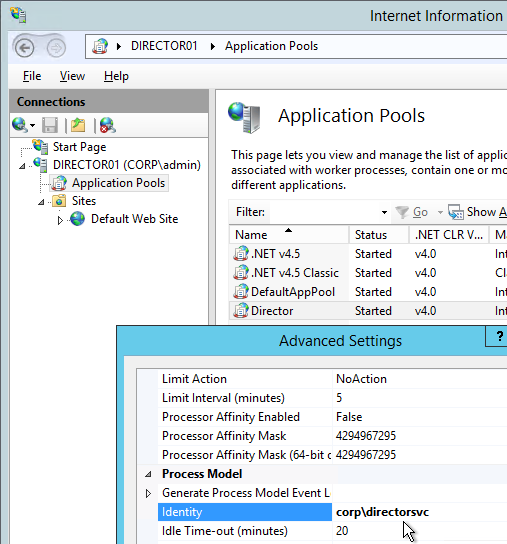Image resolution: width=507 pixels, height=544 pixels.
Task: Open the Help menu
Action: 116,76
